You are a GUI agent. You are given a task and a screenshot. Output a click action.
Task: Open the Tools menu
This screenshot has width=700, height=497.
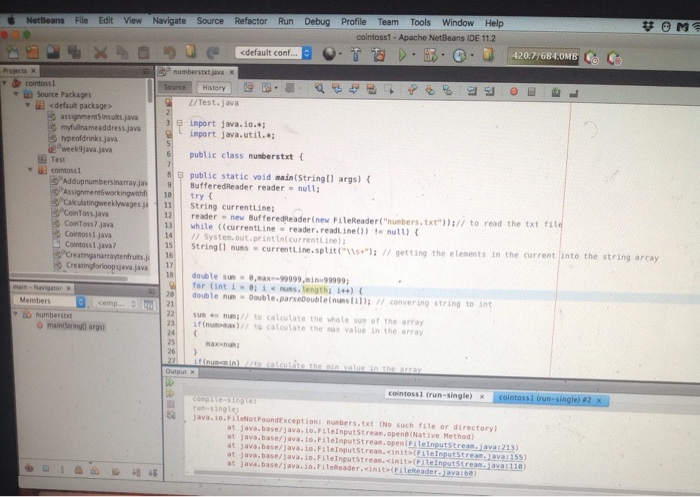(420, 22)
